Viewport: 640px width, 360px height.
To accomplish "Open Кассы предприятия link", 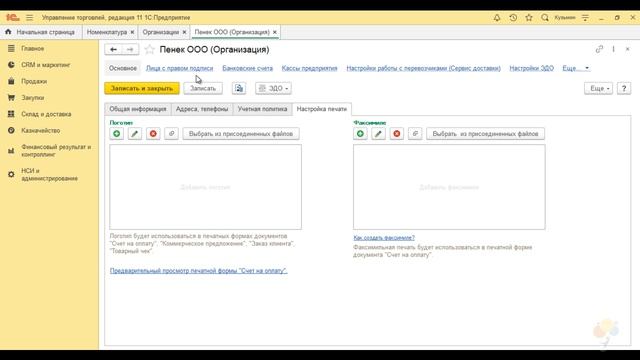I will [309, 68].
